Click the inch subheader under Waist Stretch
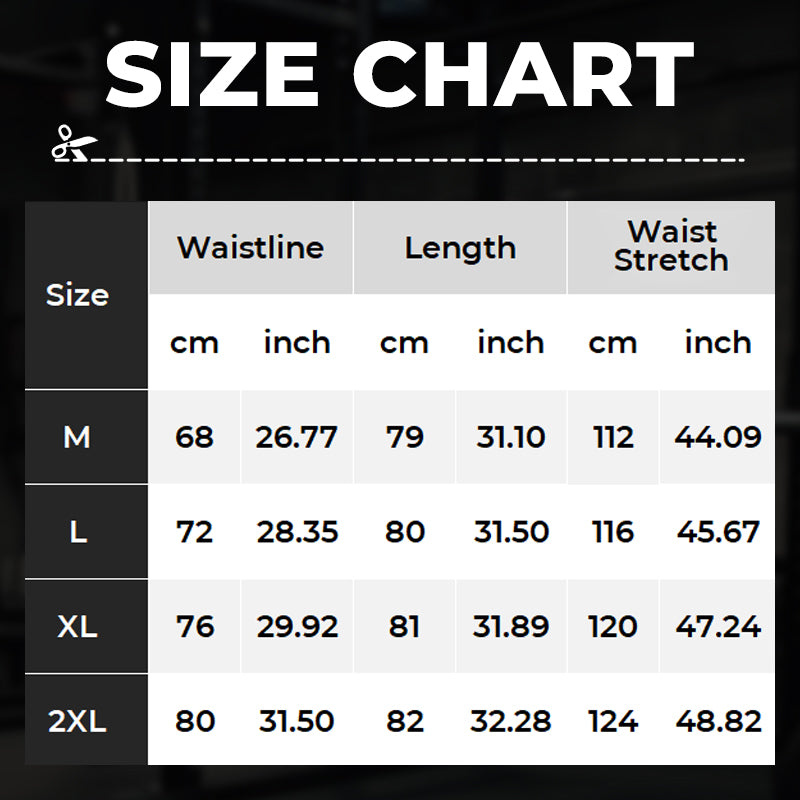800x800 pixels. (718, 343)
